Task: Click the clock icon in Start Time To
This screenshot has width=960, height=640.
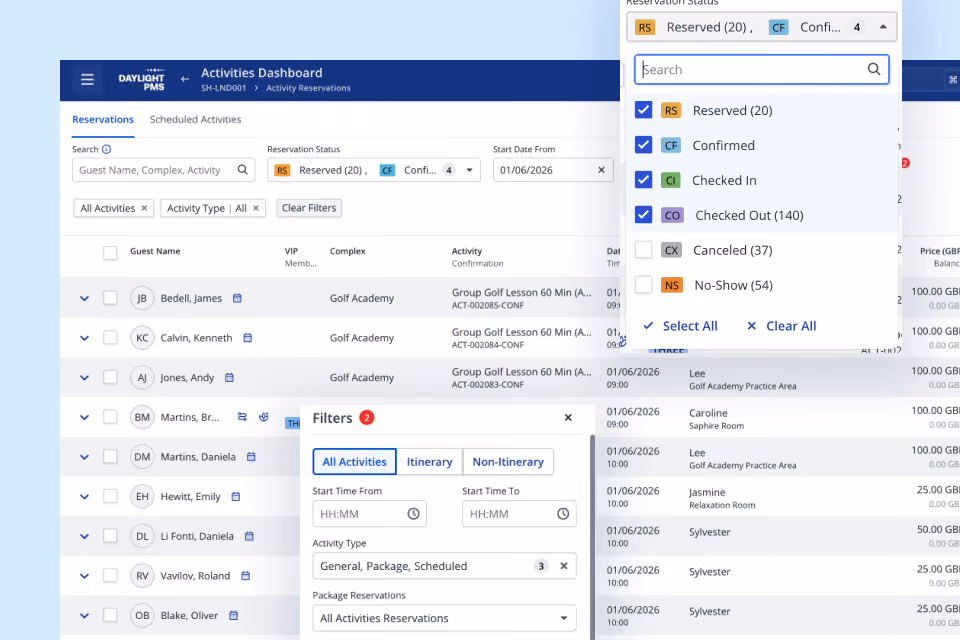Action: pos(563,514)
